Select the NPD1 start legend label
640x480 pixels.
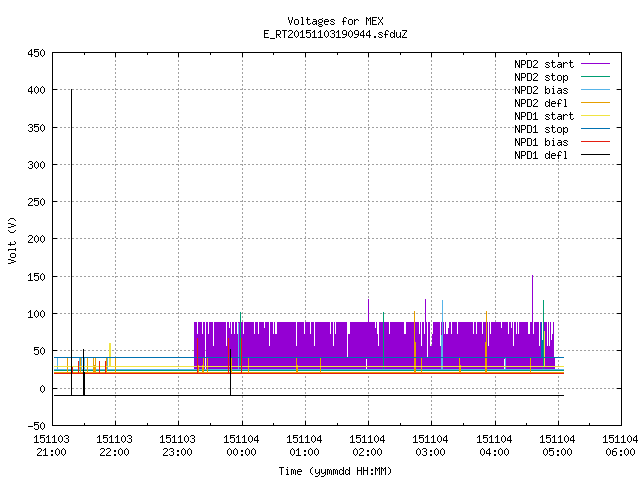pyautogui.click(x=544, y=116)
